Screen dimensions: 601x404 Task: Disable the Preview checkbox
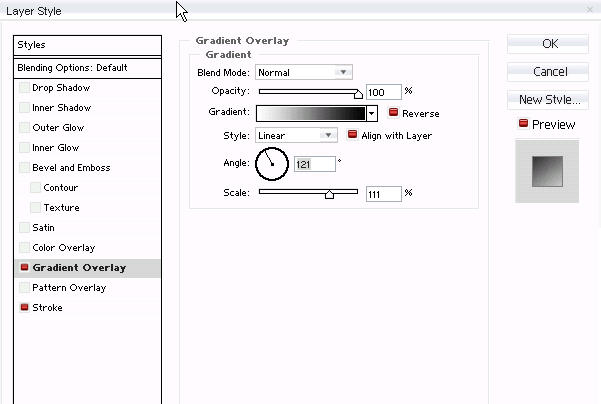click(x=523, y=123)
